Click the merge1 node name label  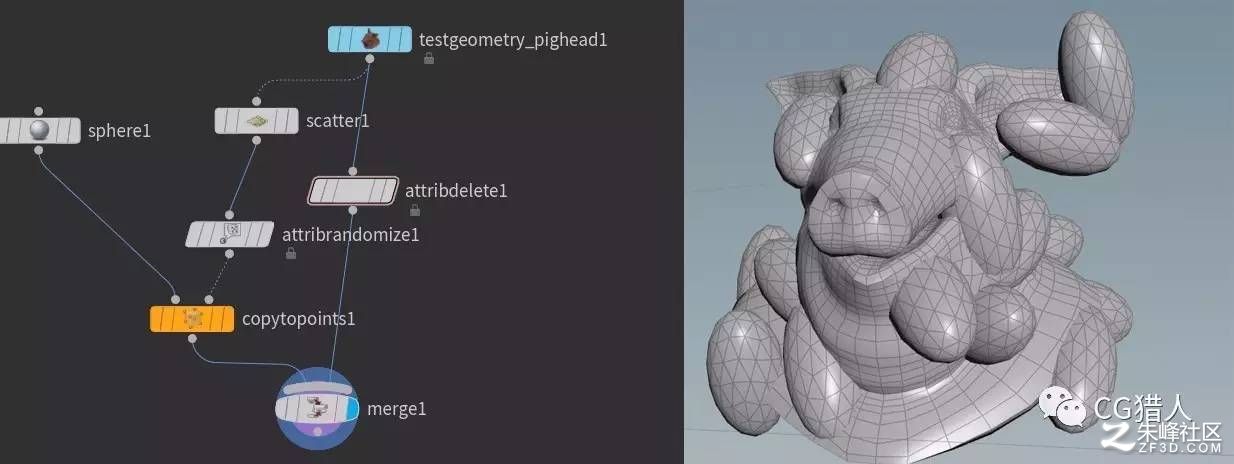click(397, 408)
